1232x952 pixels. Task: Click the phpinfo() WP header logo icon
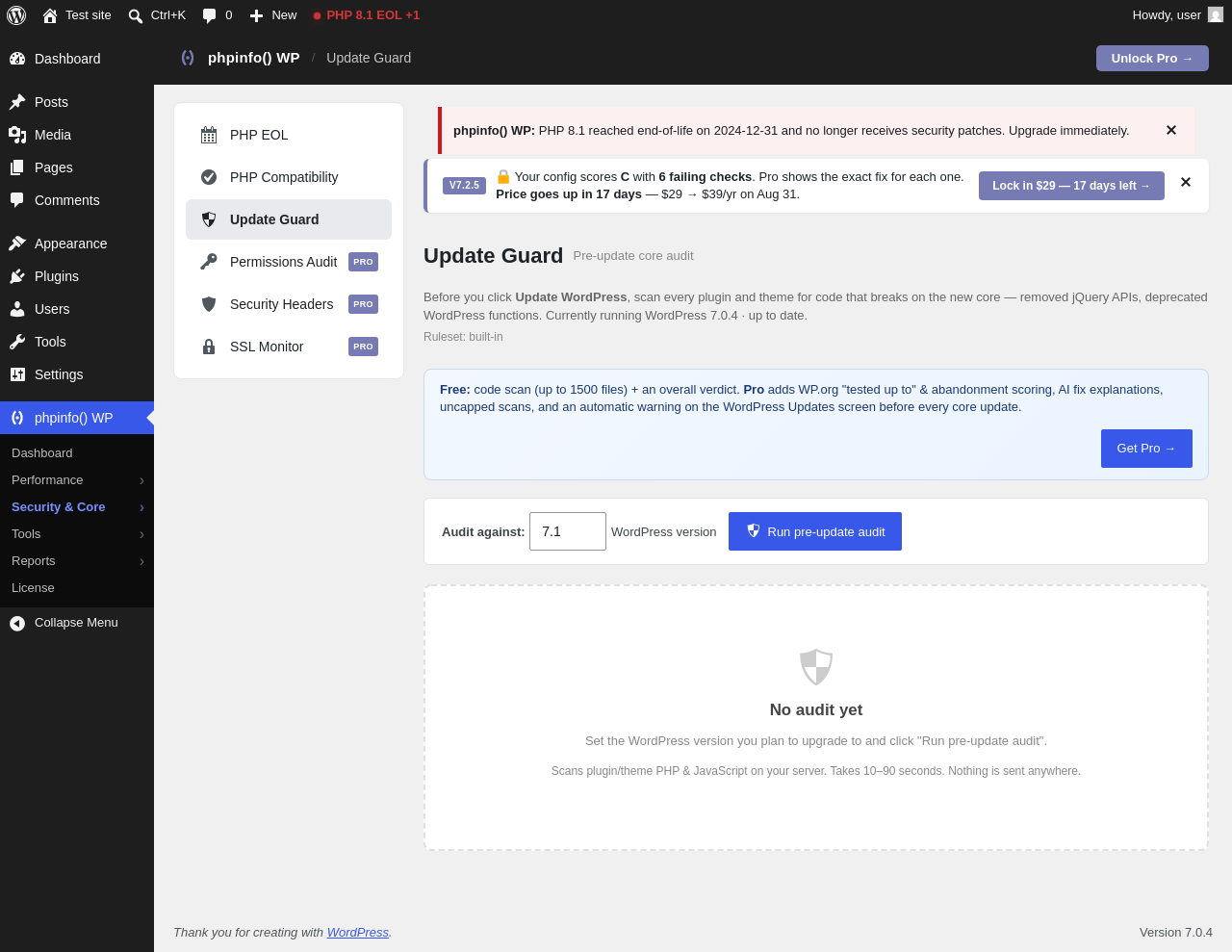click(x=188, y=58)
